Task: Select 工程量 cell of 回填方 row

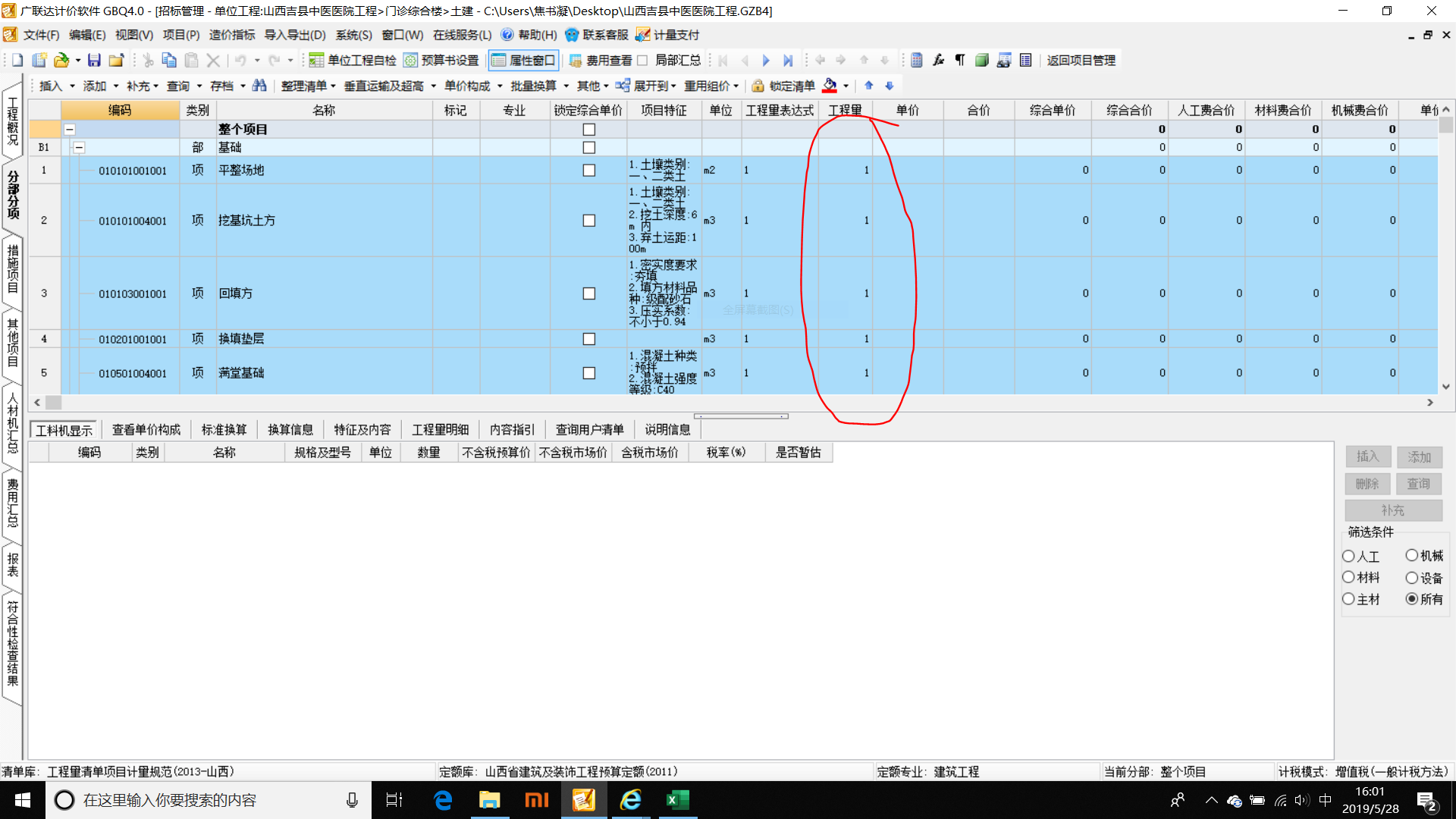Action: (845, 293)
